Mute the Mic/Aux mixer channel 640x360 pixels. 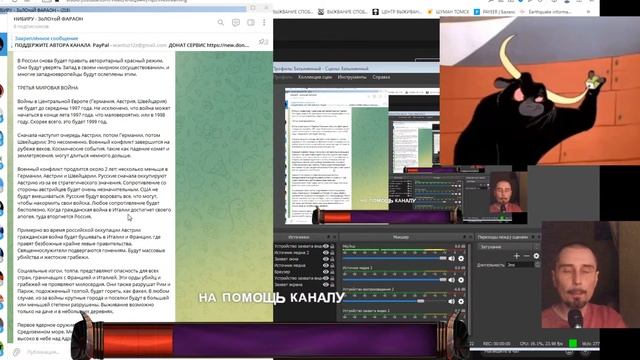(x=452, y=258)
